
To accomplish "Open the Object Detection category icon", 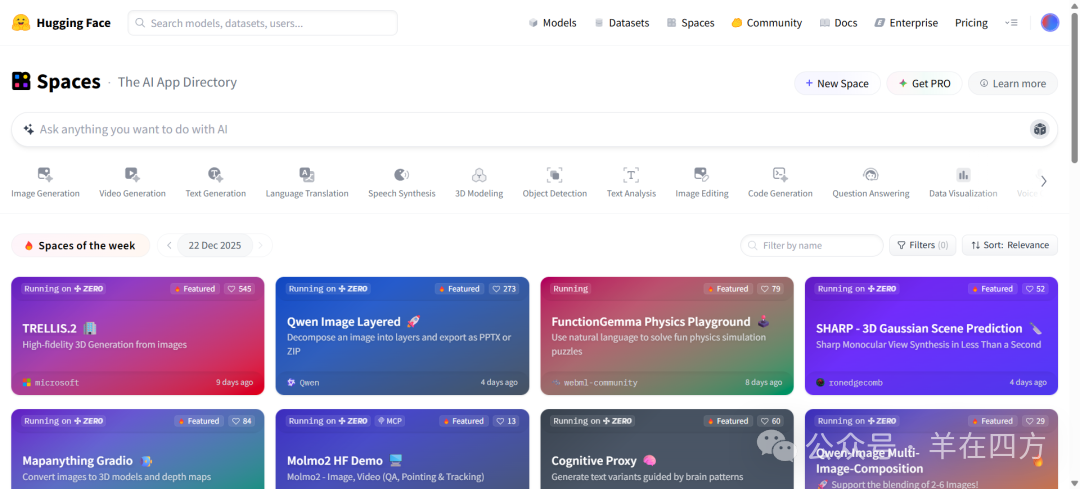I will 554,174.
